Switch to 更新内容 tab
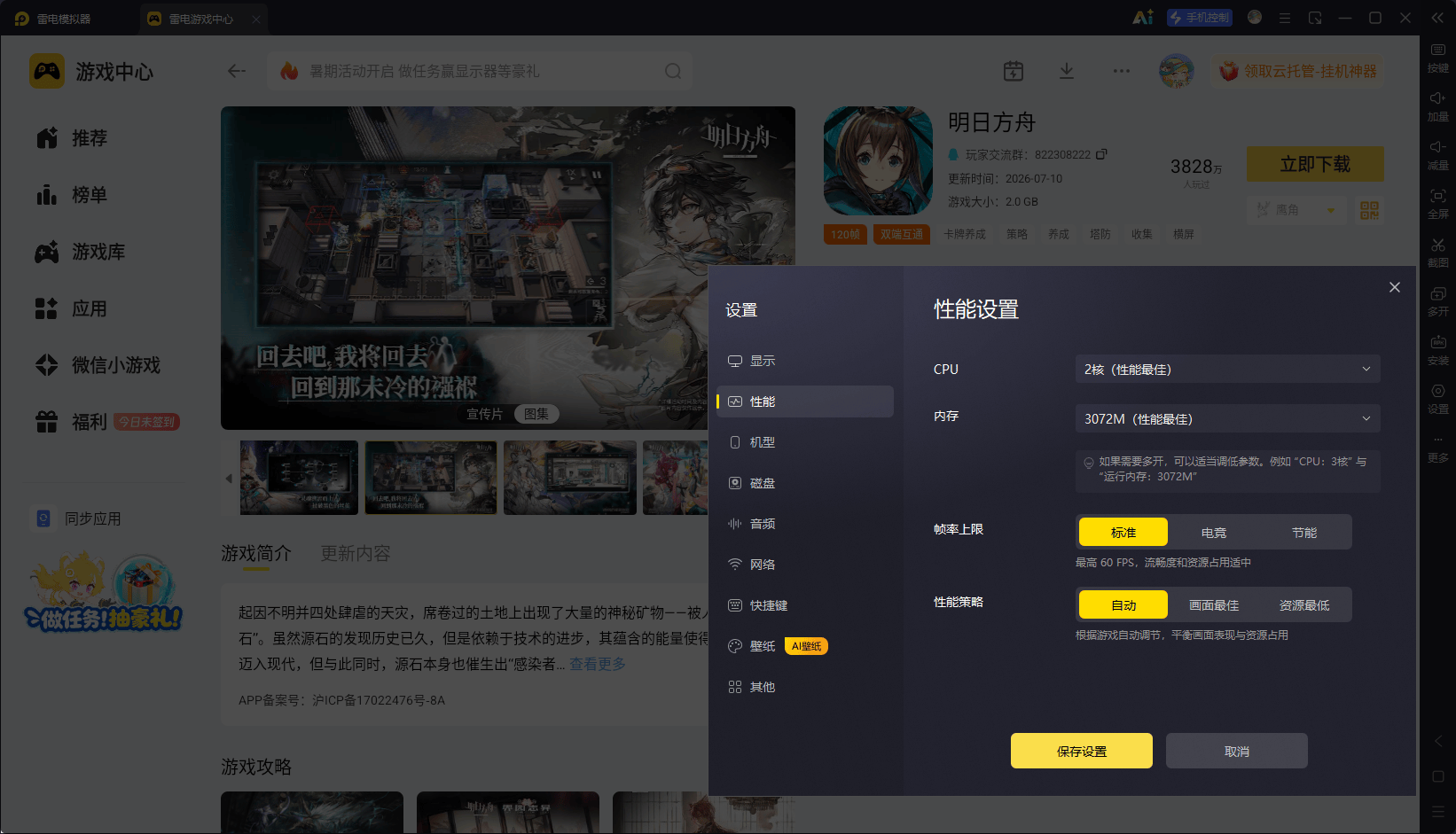This screenshot has height=834, width=1456. pos(356,554)
